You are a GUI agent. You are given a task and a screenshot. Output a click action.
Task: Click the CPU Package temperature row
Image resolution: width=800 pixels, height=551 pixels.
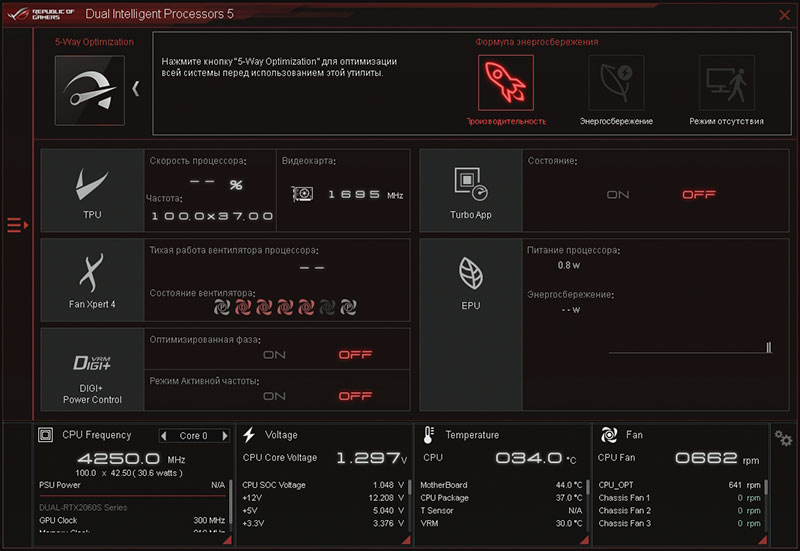[x=501, y=497]
